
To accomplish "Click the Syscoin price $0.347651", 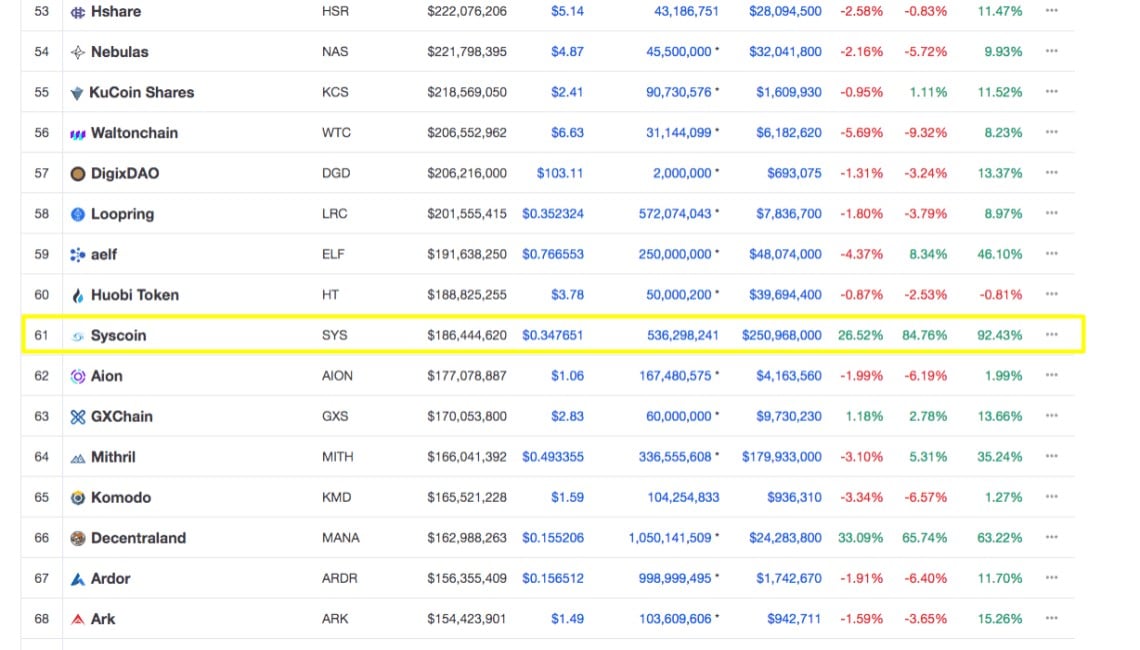I will pyautogui.click(x=553, y=335).
